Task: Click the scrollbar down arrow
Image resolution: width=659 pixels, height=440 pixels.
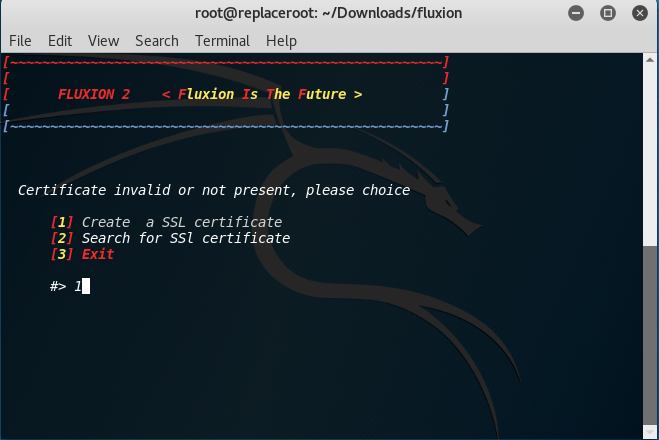Action: click(650, 432)
